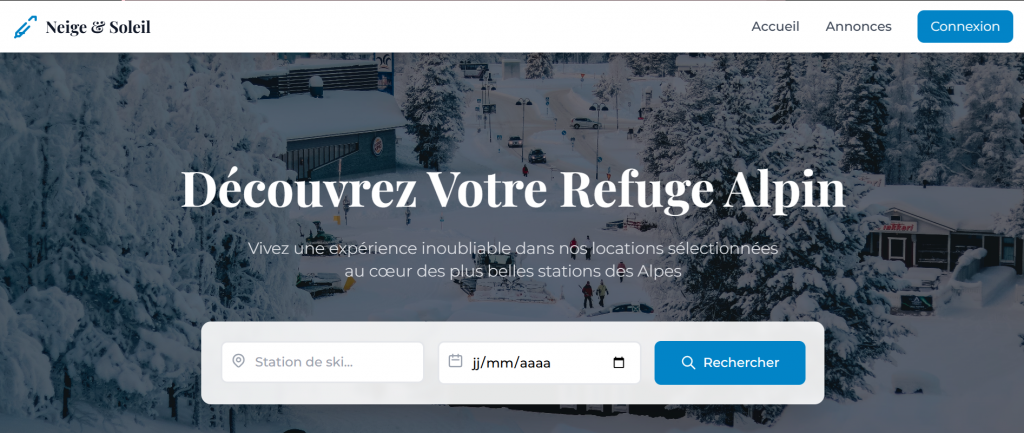Image resolution: width=1024 pixels, height=433 pixels.
Task: Open the Annonces menu item
Action: coord(858,27)
